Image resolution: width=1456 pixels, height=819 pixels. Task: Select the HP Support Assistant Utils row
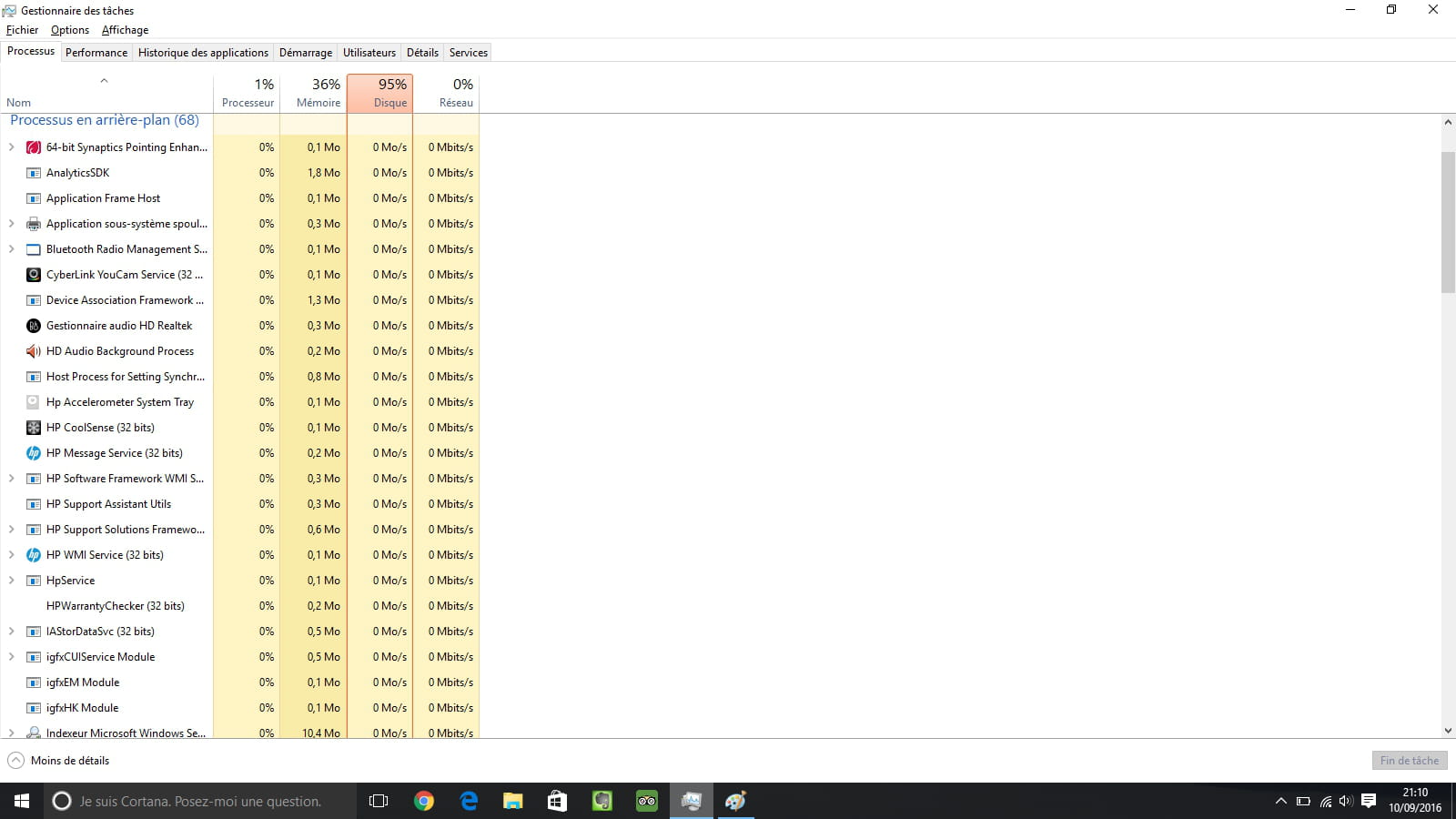(239, 504)
